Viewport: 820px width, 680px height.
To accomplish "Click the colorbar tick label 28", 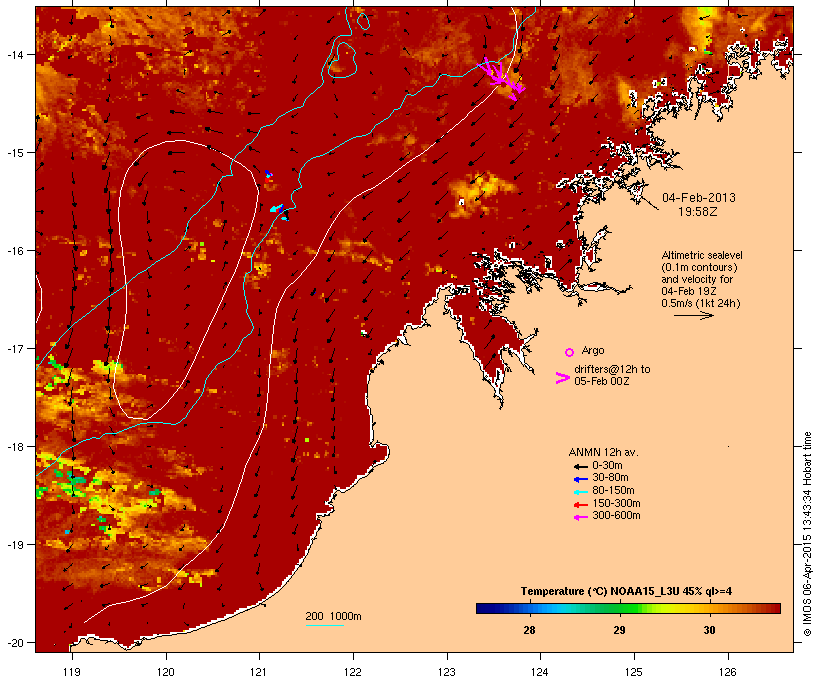I will click(x=529, y=630).
